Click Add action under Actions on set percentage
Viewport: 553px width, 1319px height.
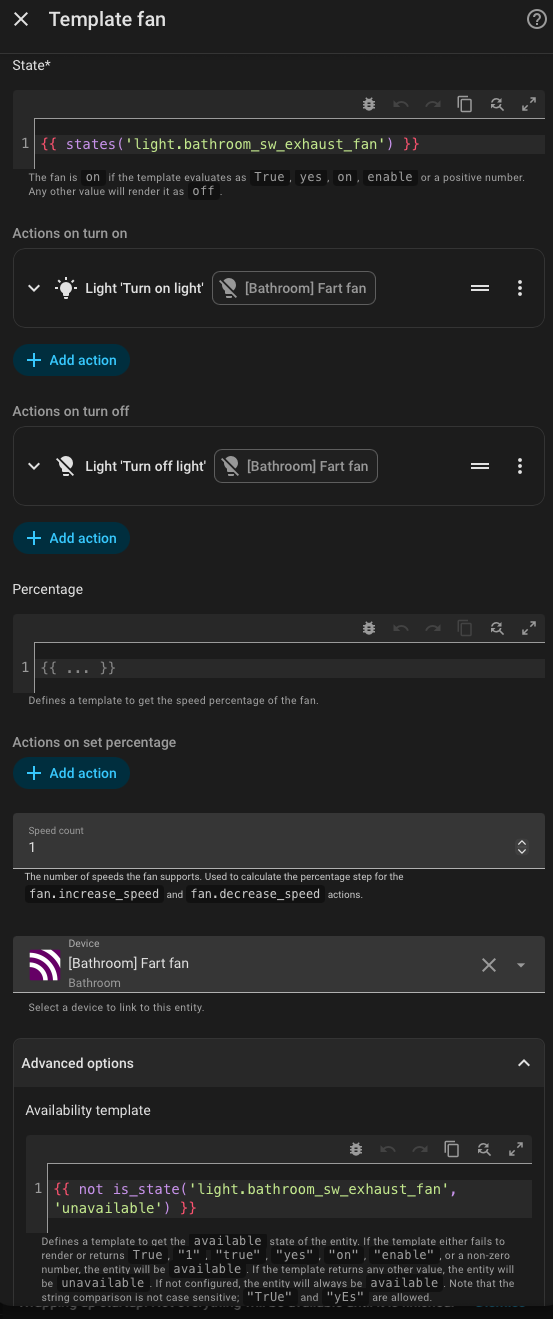tap(71, 773)
